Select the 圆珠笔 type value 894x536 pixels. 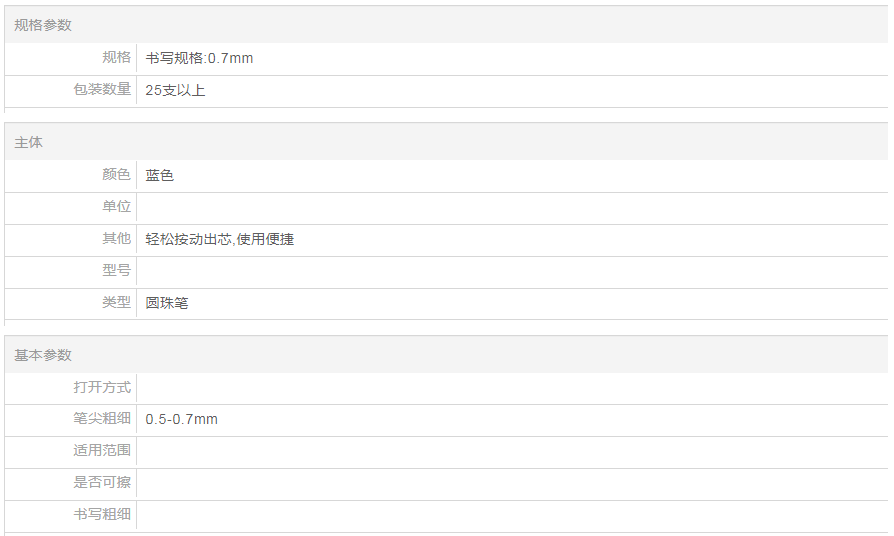[x=166, y=302]
